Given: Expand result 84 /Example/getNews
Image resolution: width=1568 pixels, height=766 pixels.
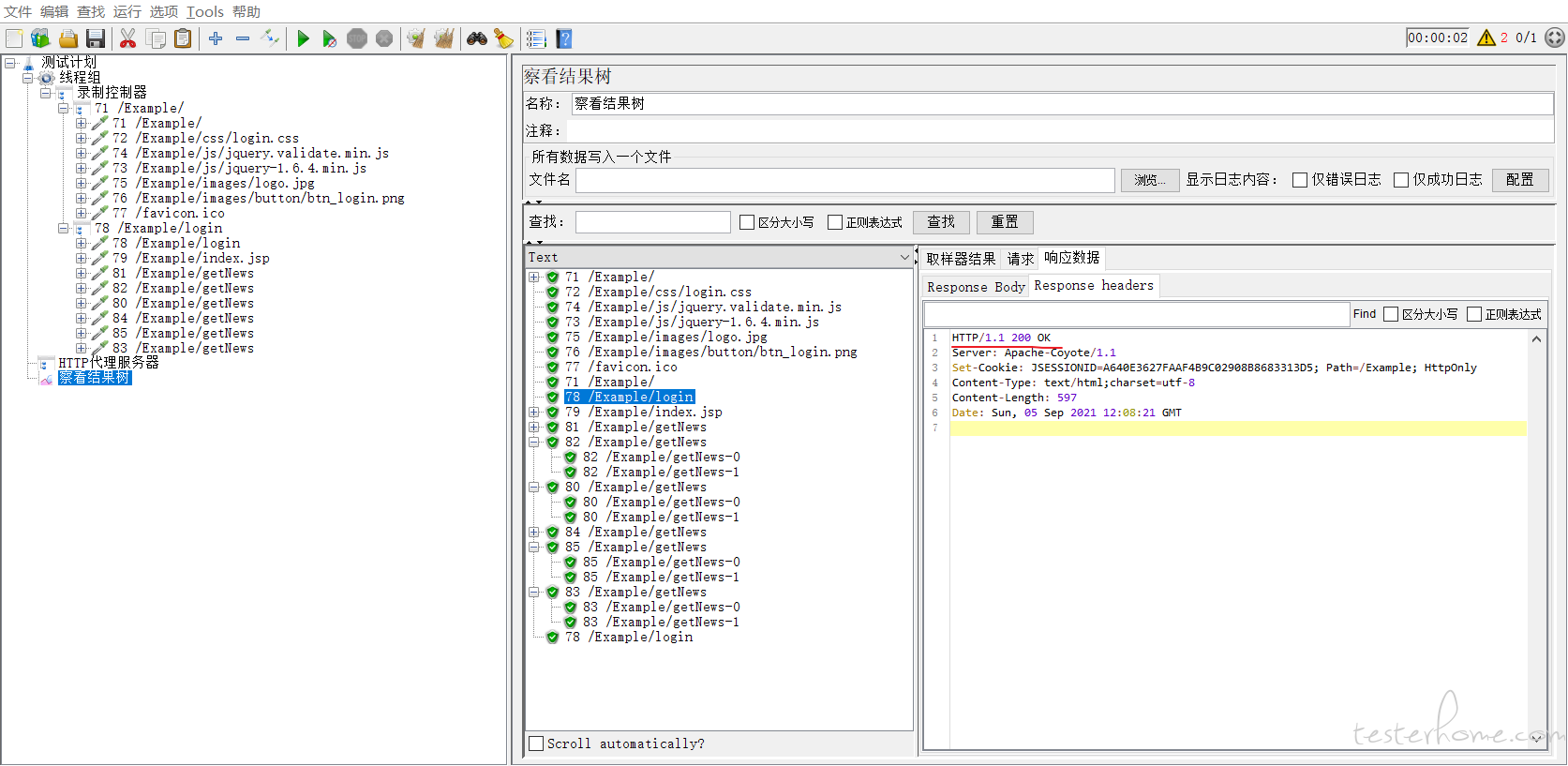Looking at the screenshot, I should pyautogui.click(x=534, y=532).
